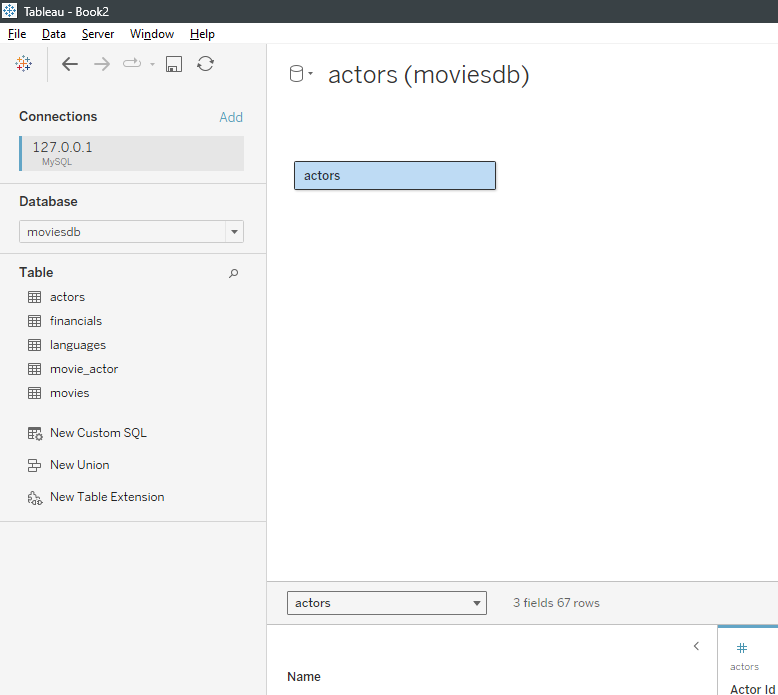Open the data source dropdown caret by cylinder
The height and width of the screenshot is (695, 778).
pos(311,73)
